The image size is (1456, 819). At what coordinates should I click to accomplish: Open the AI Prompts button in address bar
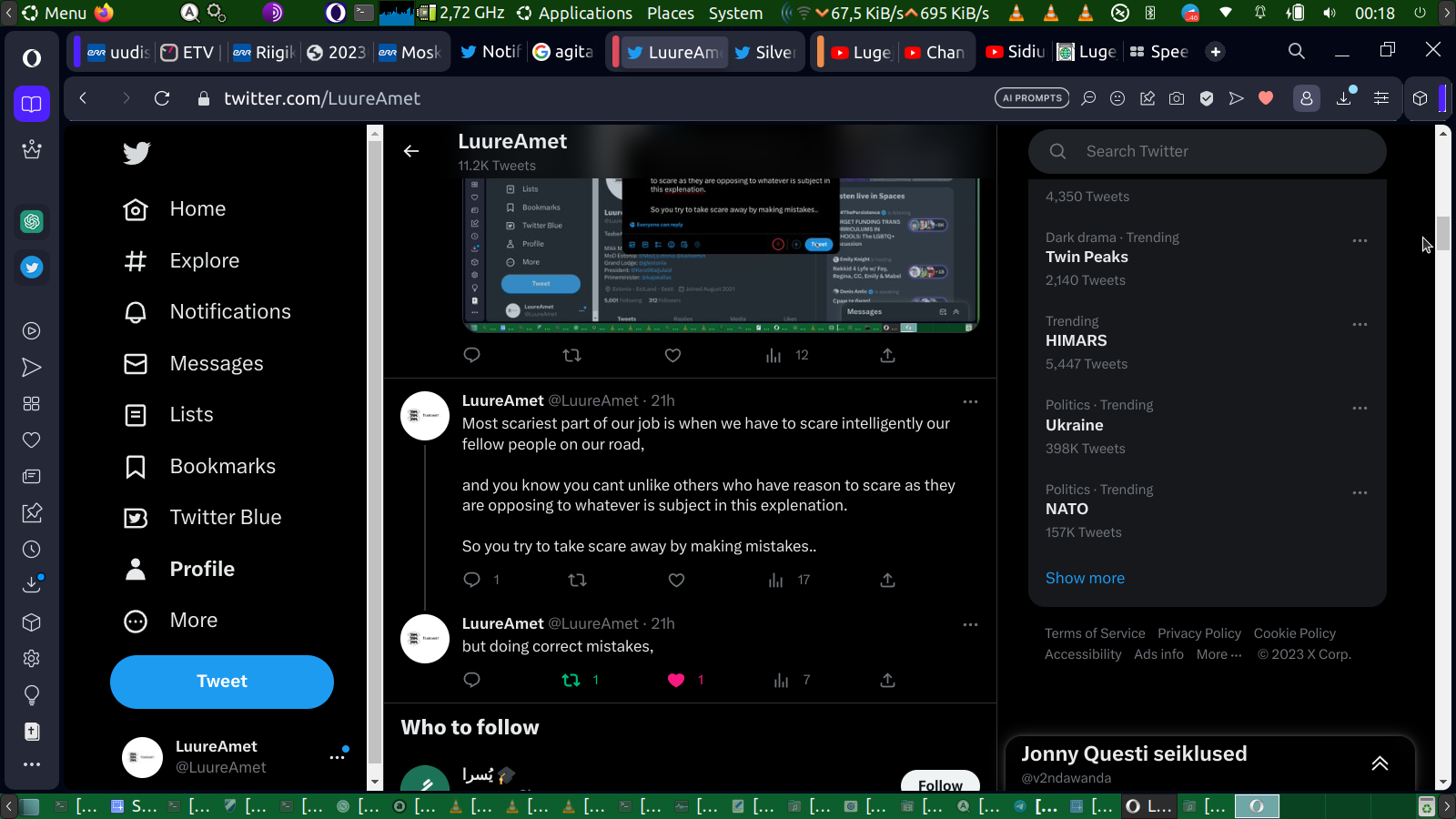point(1032,98)
